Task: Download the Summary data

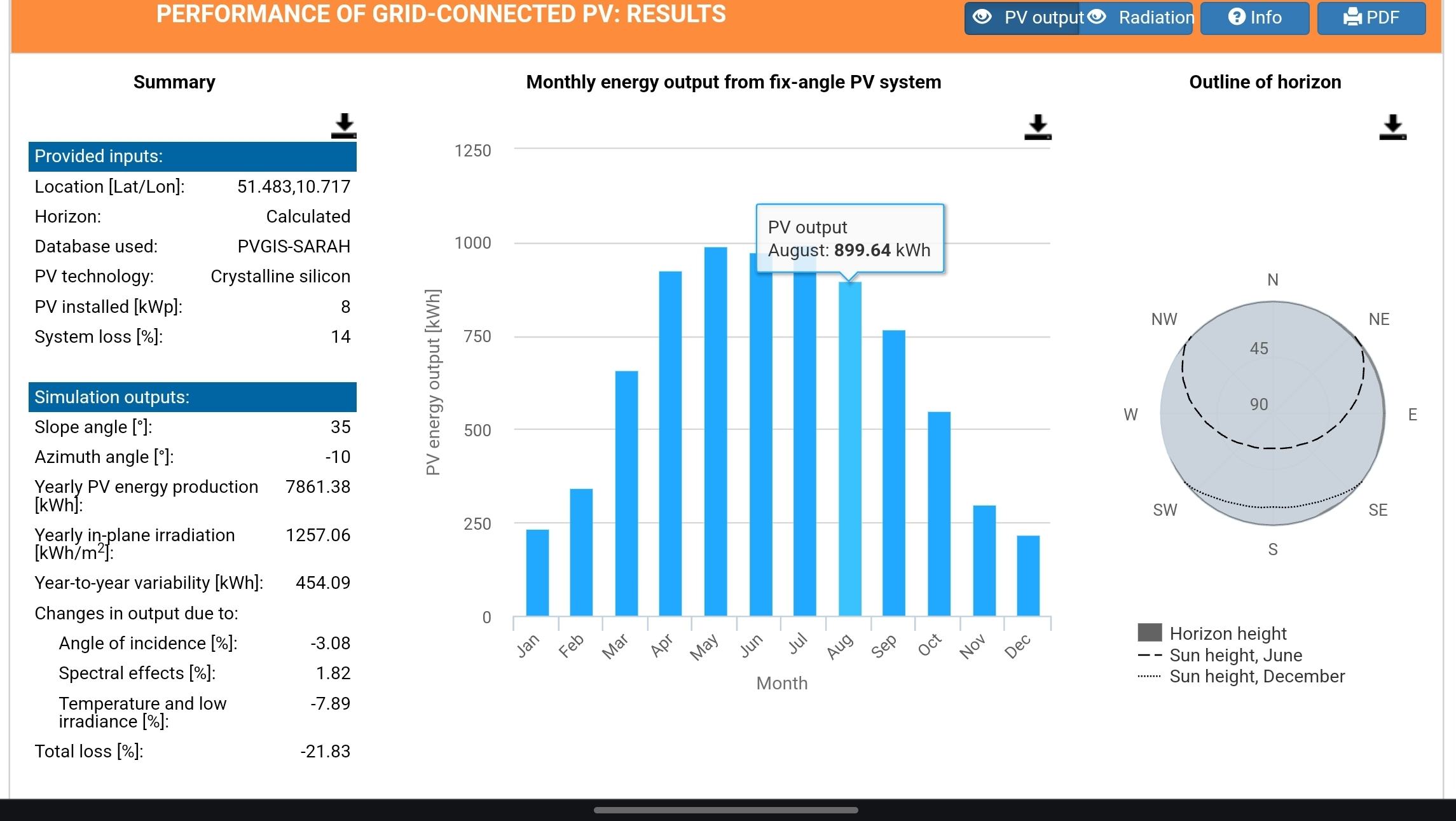Action: (343, 126)
